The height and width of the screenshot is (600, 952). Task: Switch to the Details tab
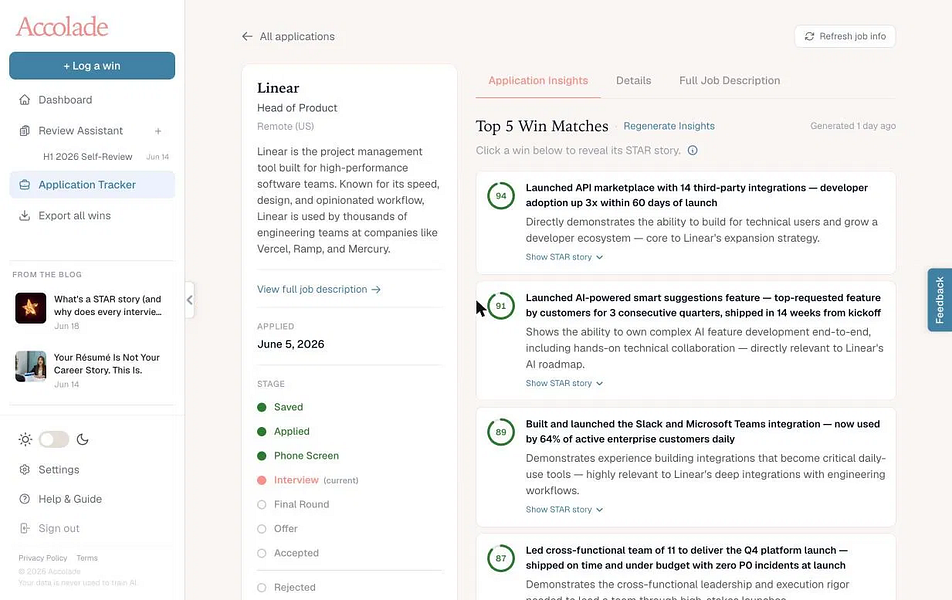[x=633, y=81]
